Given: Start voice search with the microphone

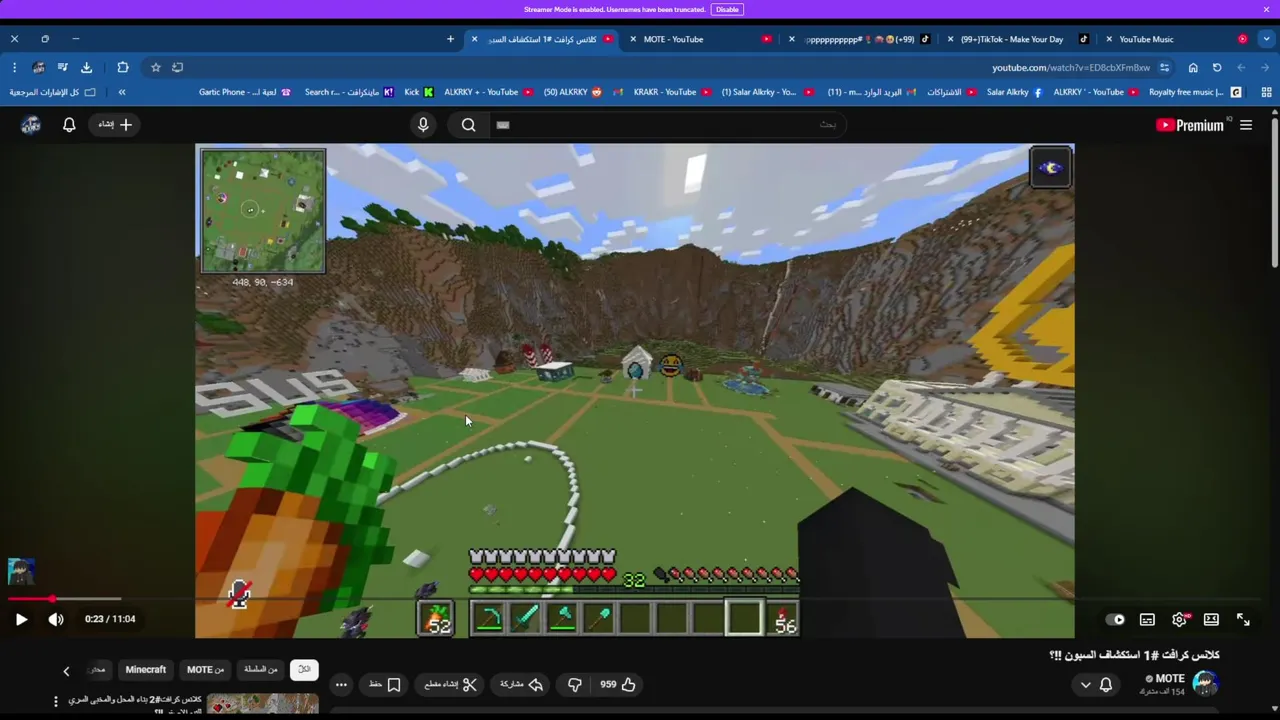Looking at the screenshot, I should click(423, 125).
